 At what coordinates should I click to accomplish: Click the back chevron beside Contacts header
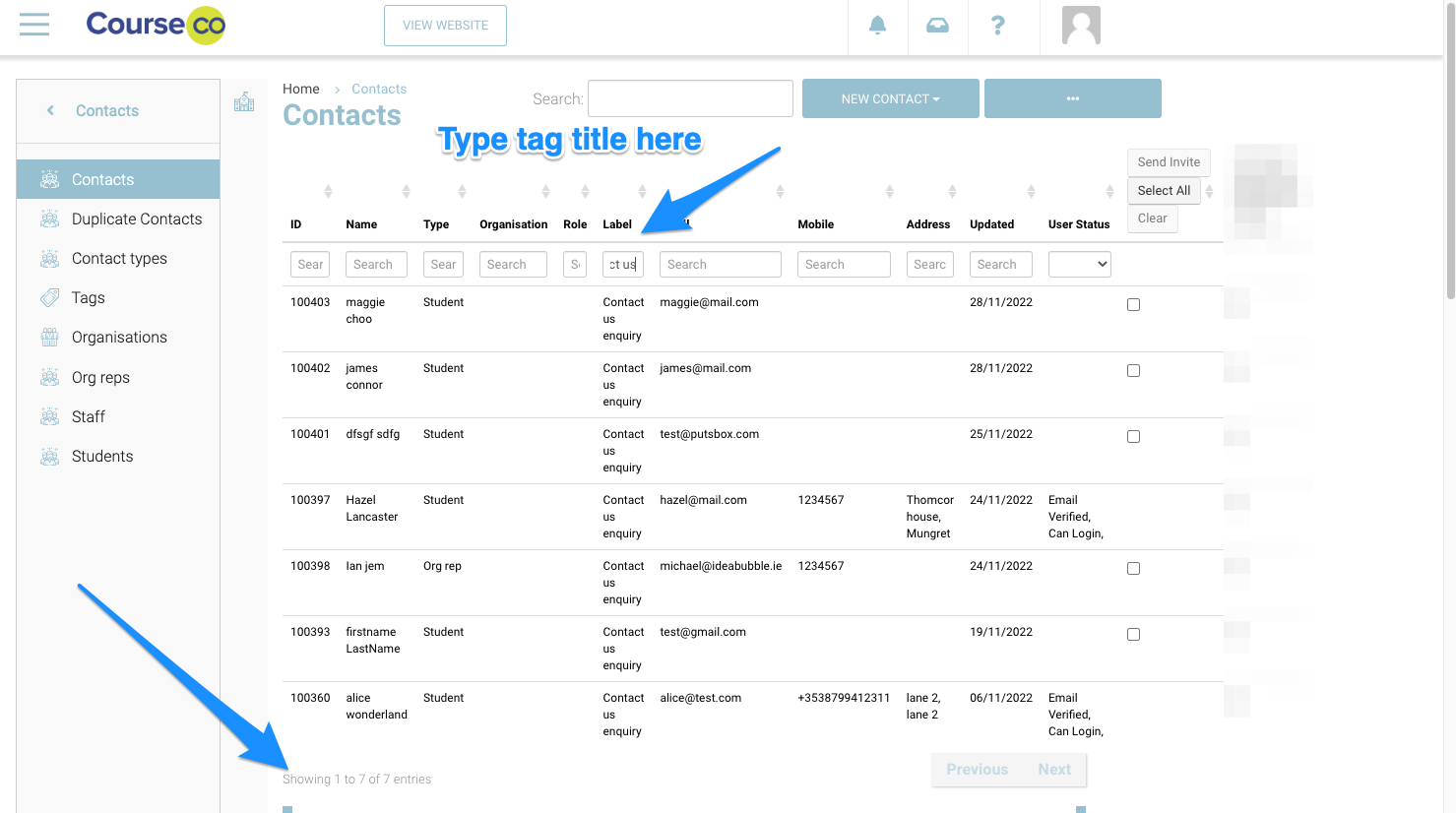click(x=50, y=110)
